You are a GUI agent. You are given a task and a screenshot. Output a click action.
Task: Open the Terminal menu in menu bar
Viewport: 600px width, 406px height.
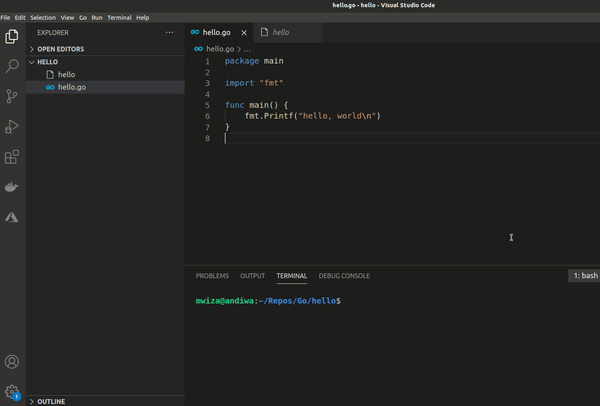point(119,18)
